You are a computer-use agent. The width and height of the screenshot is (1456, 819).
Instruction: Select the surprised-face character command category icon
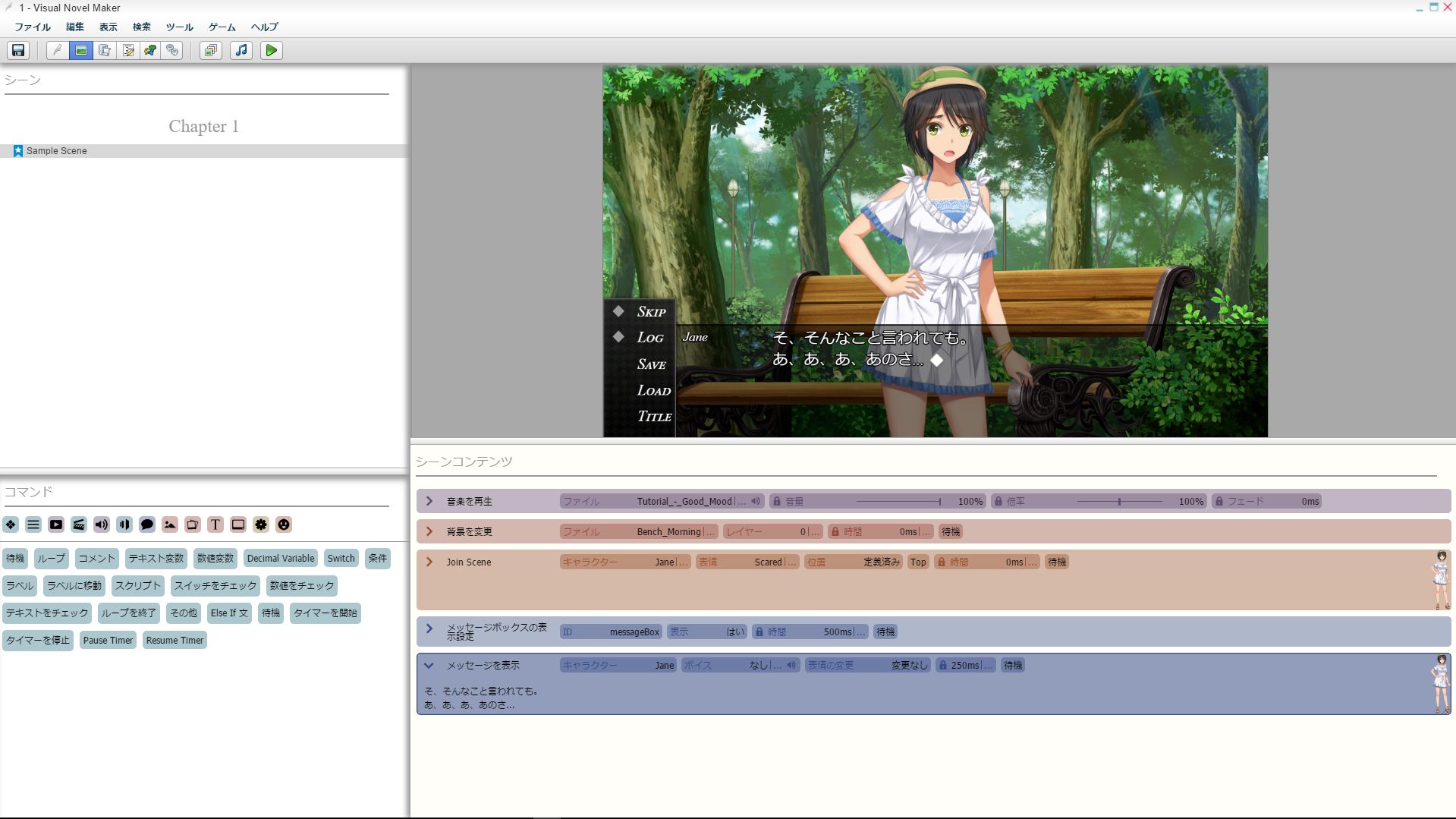[284, 524]
